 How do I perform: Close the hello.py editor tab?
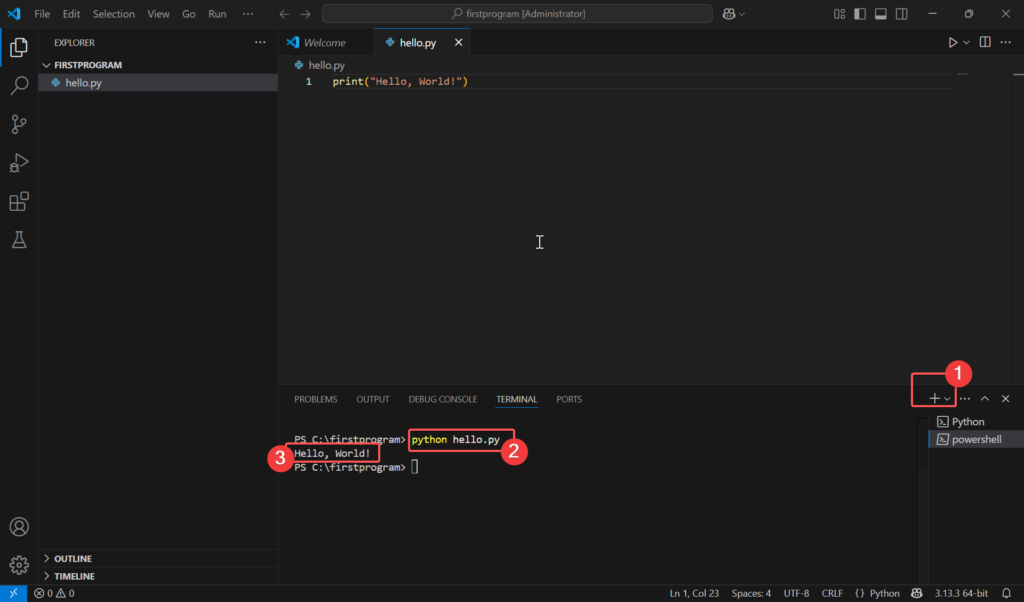click(458, 42)
